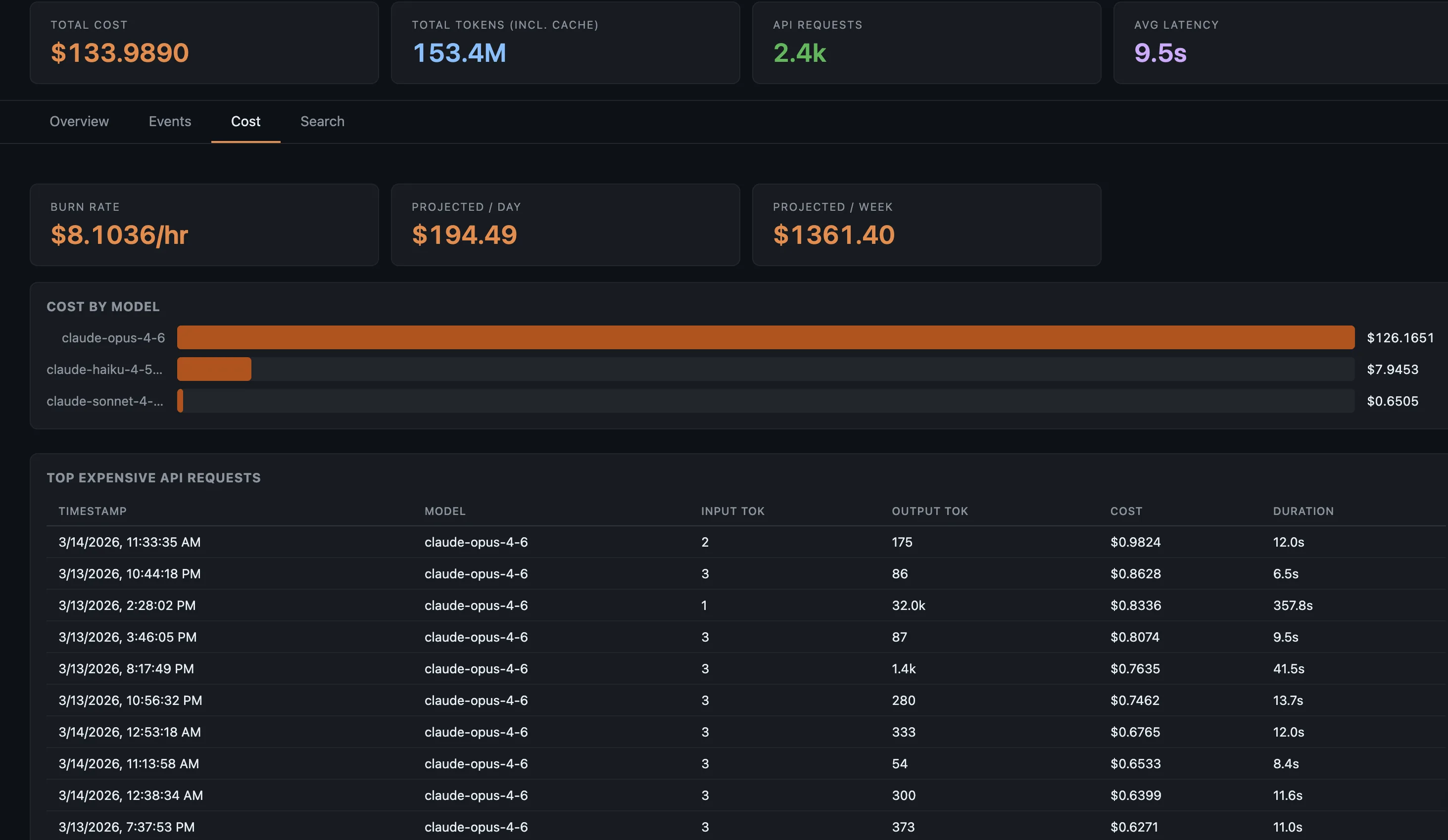Select the Cost tab

click(x=245, y=121)
